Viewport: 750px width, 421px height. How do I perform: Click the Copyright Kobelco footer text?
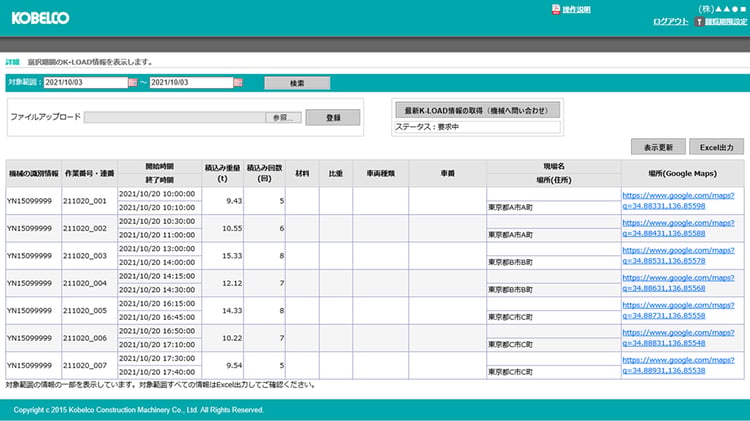click(139, 410)
